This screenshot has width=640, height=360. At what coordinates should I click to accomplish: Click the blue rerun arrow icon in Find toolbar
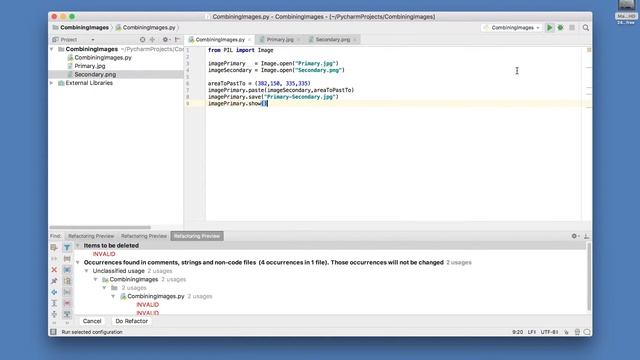pyautogui.click(x=54, y=292)
